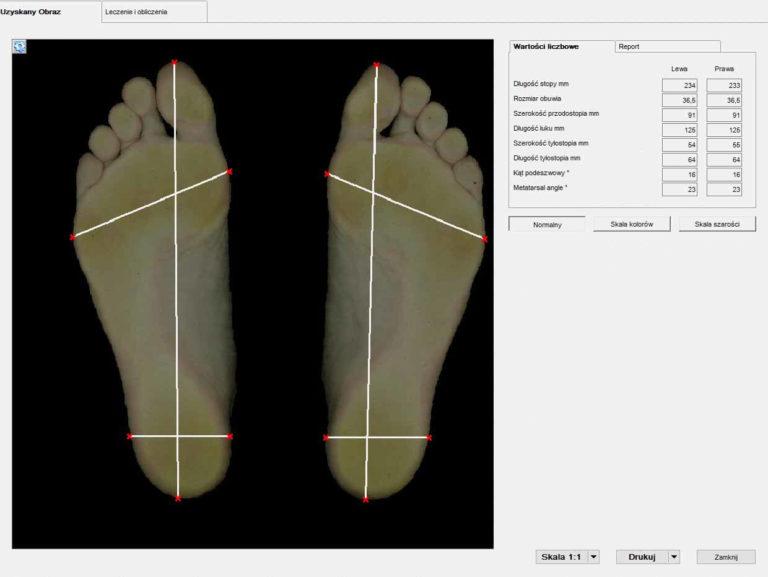Click the Długość tyłostopia mm label
This screenshot has width=768, height=577.
coord(547,158)
